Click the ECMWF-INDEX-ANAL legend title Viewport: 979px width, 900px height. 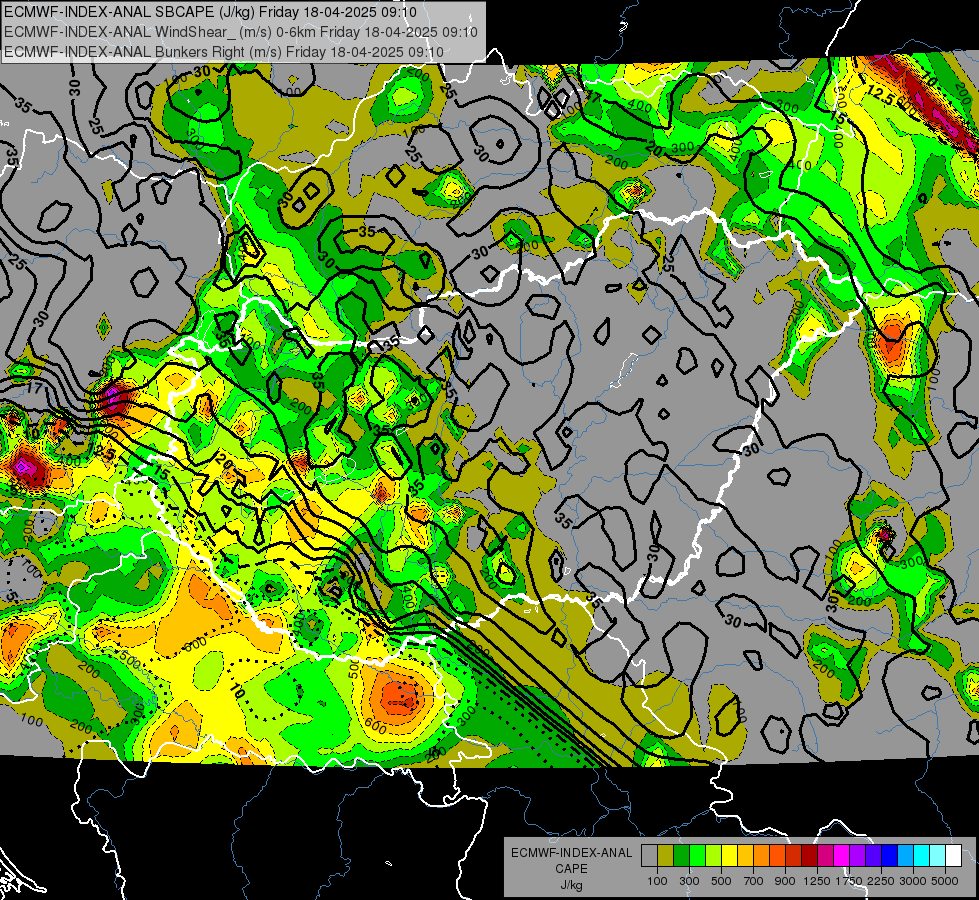572,853
